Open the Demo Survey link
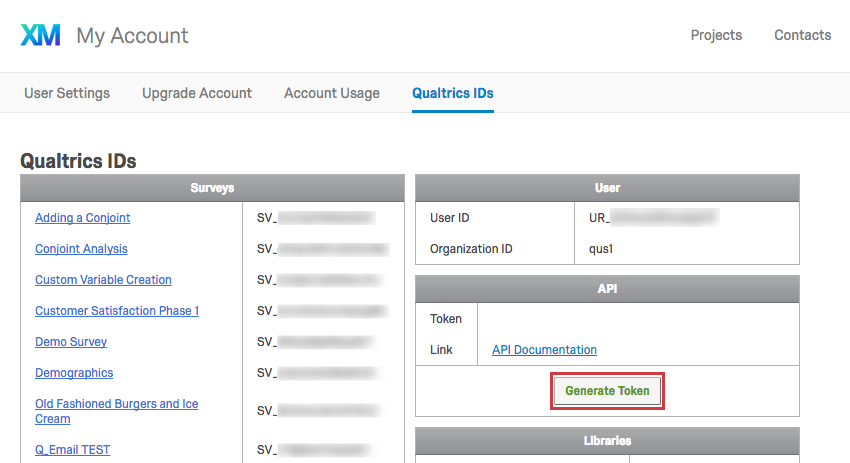Image resolution: width=850 pixels, height=463 pixels. pyautogui.click(x=71, y=342)
